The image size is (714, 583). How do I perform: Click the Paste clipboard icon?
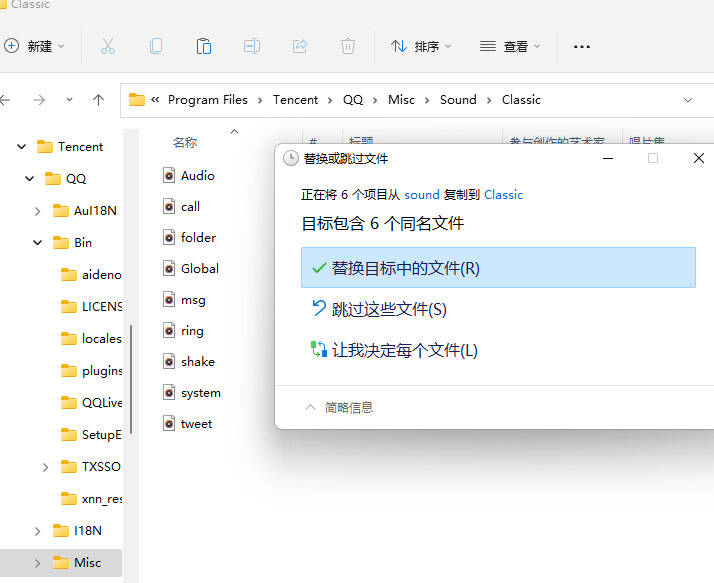pos(204,46)
